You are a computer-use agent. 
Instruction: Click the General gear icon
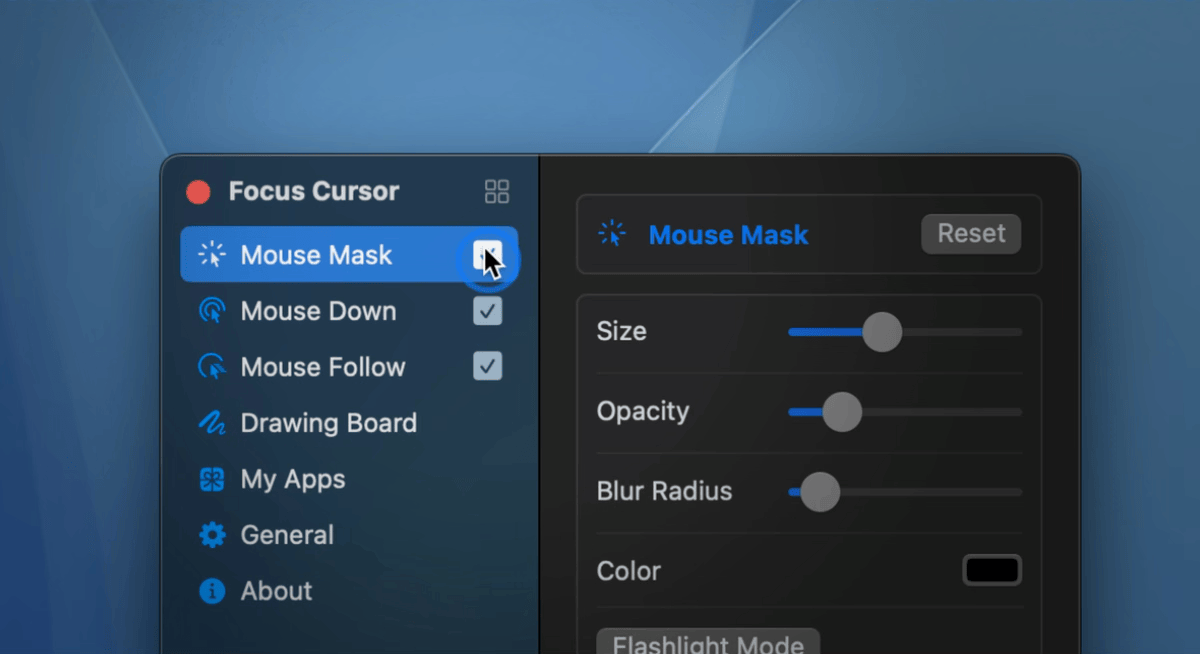(x=212, y=535)
